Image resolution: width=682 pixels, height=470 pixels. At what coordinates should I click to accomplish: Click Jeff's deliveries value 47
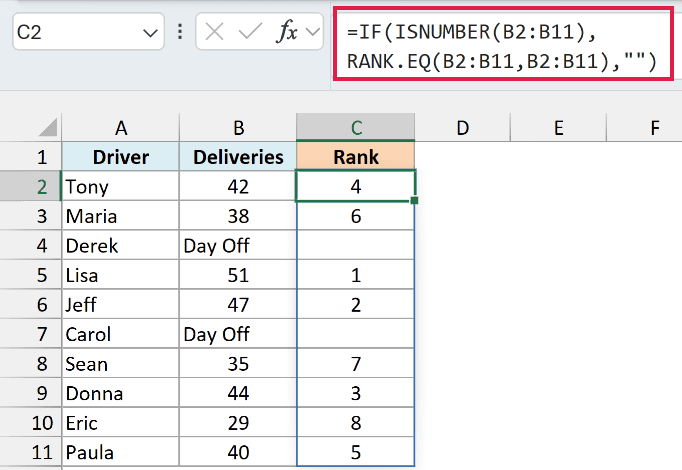(x=238, y=304)
